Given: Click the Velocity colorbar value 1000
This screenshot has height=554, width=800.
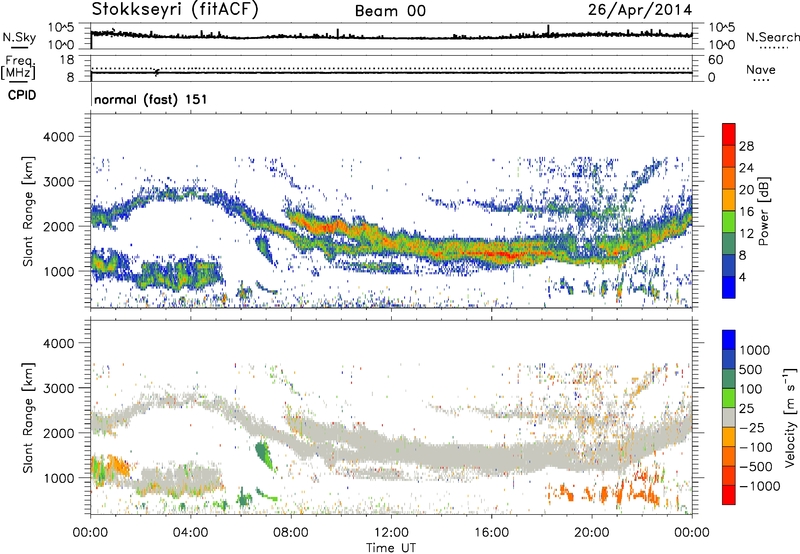Looking at the screenshot, I should [x=754, y=350].
